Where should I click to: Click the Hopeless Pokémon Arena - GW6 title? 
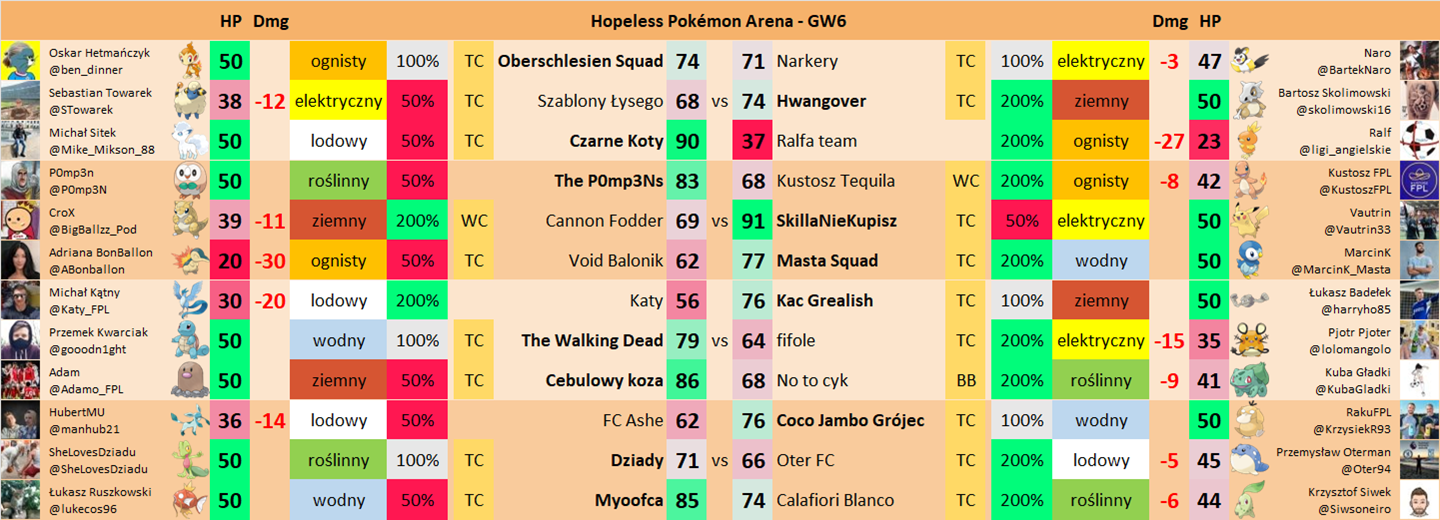pos(711,20)
